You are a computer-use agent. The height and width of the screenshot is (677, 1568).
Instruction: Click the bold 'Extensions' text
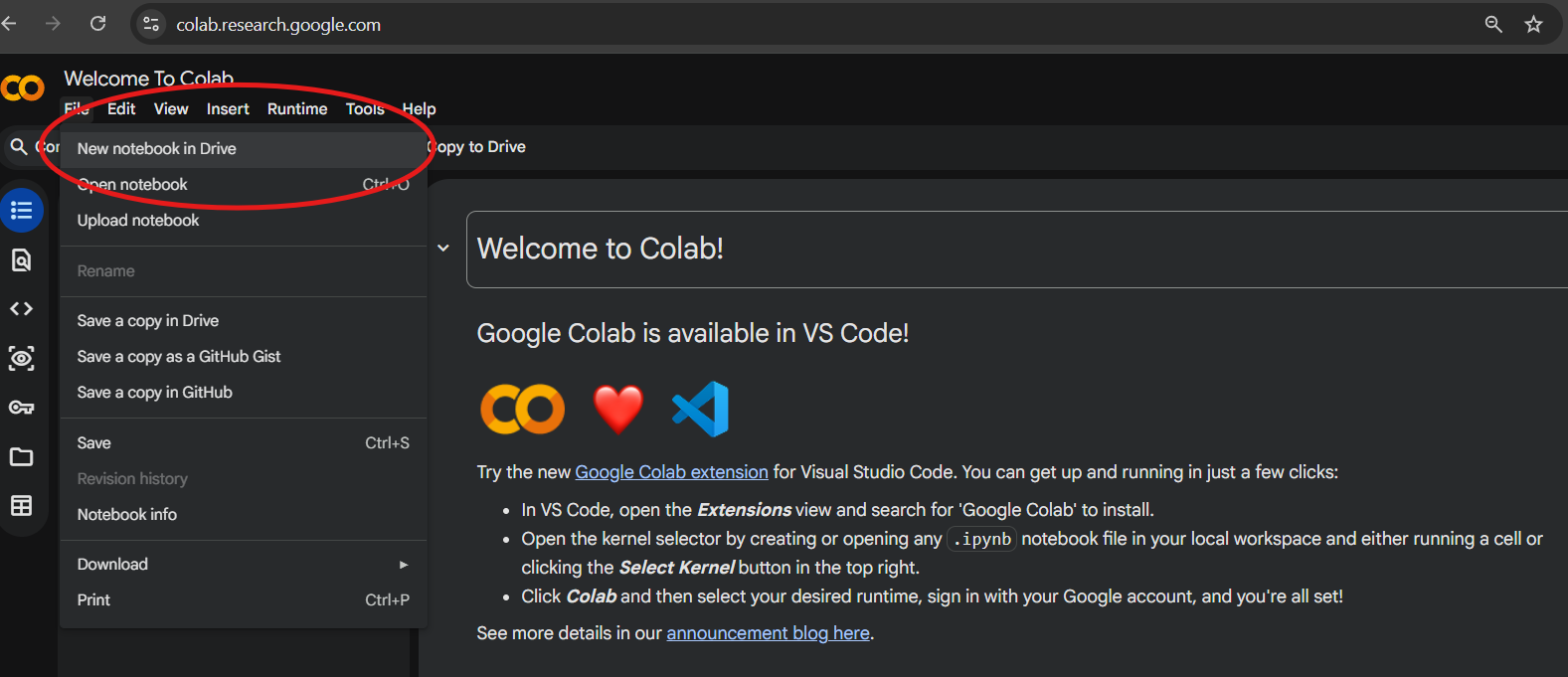(744, 510)
